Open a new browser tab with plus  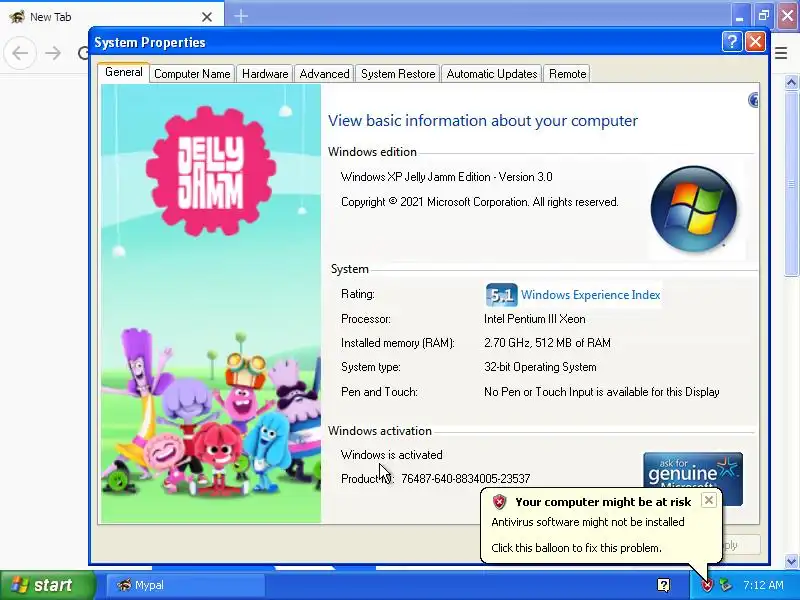tap(241, 16)
